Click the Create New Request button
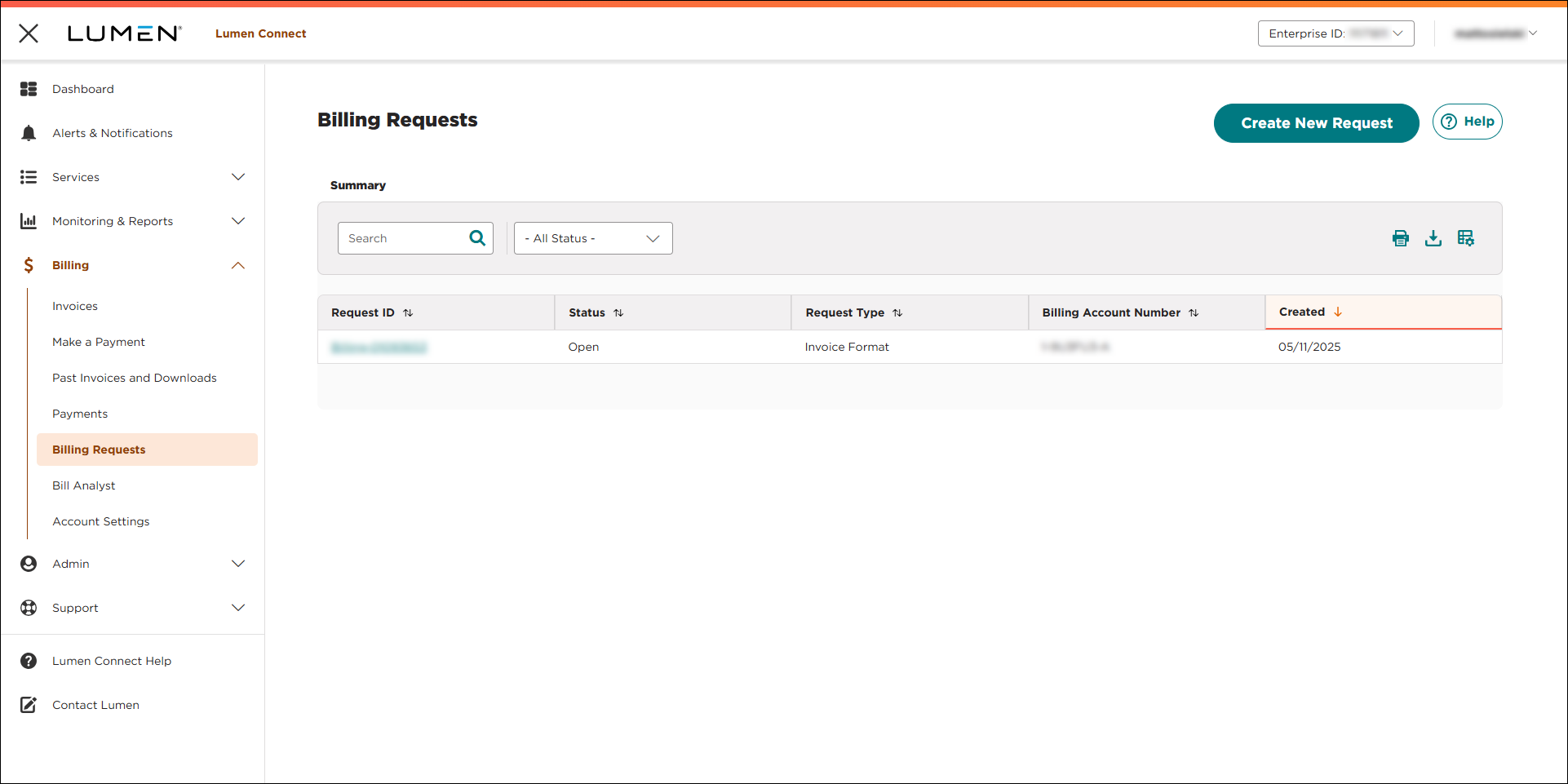The width and height of the screenshot is (1568, 784). click(x=1316, y=123)
